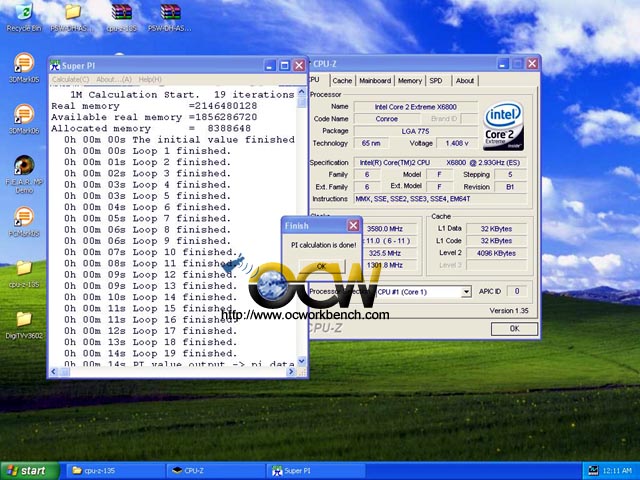Image resolution: width=640 pixels, height=480 pixels.
Task: Click the Super PI vertical scroll down arrow
Action: coord(302,361)
